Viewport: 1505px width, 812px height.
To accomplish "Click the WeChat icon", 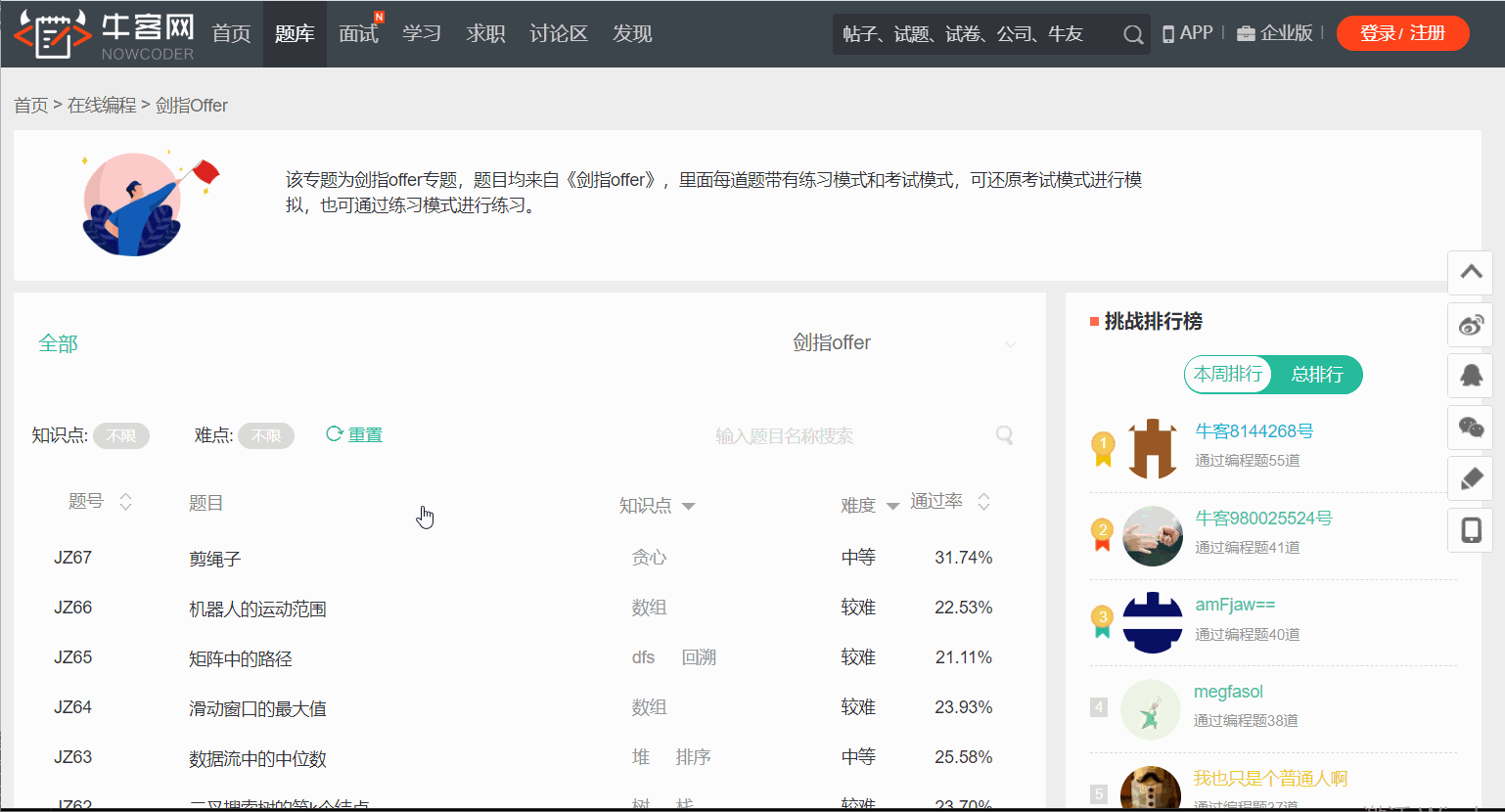I will tap(1471, 427).
